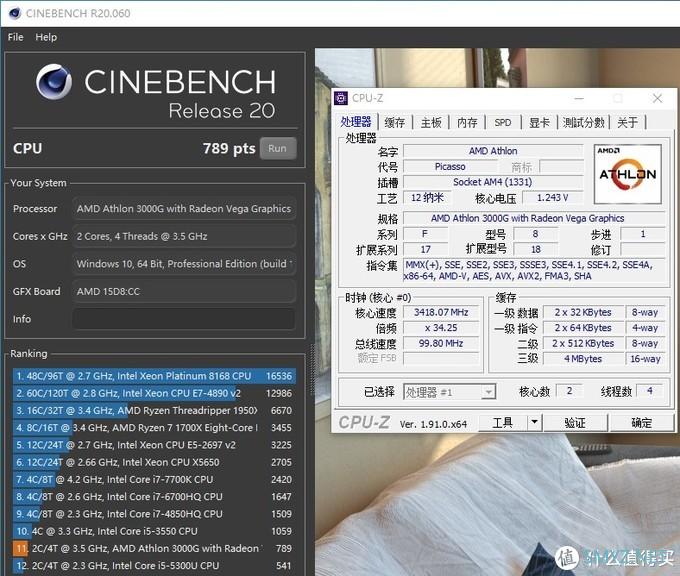Select ranking row Intel Xeon Platinum 8168
The height and width of the screenshot is (576, 680).
point(154,376)
